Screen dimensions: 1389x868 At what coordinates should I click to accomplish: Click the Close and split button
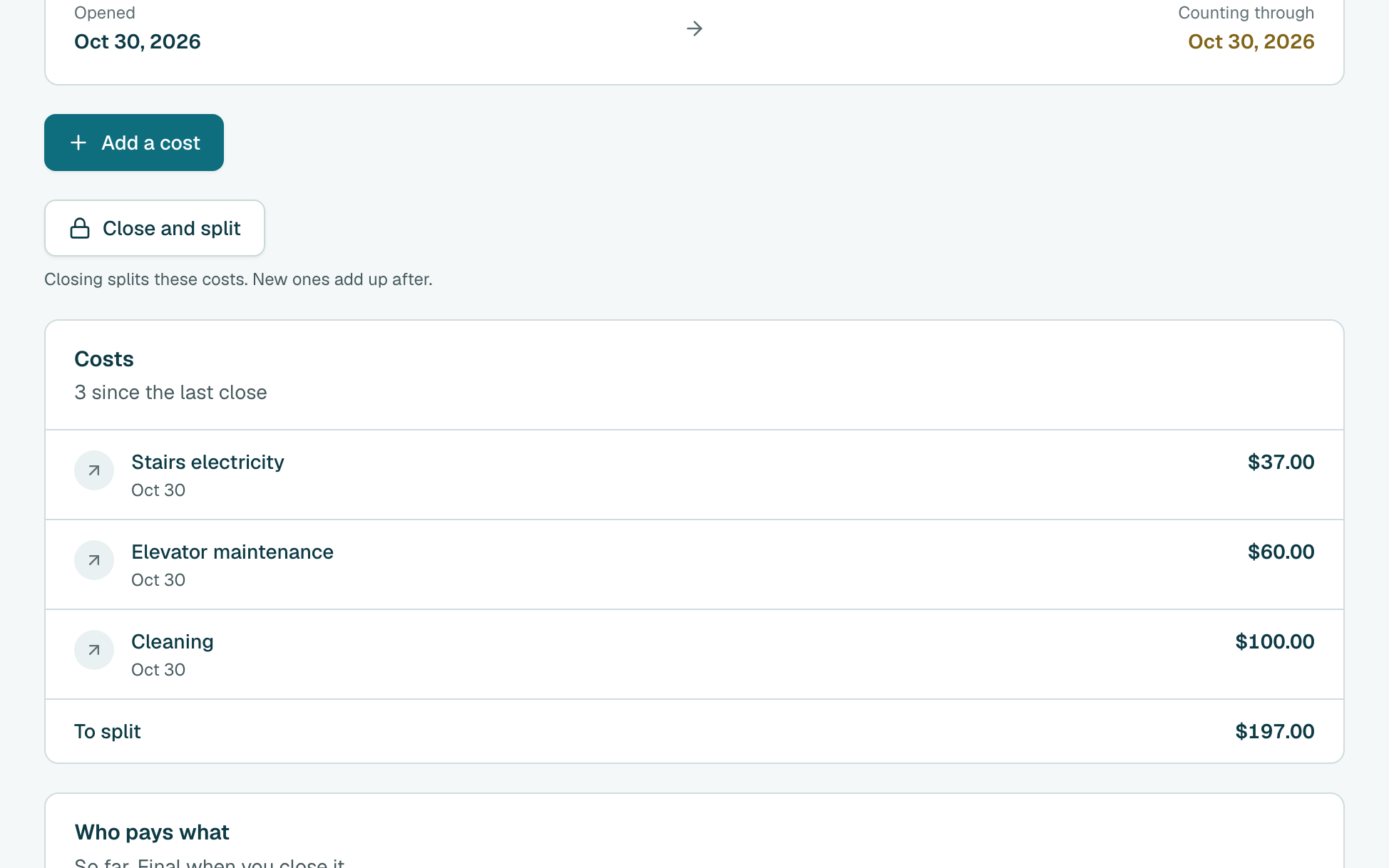pos(155,228)
